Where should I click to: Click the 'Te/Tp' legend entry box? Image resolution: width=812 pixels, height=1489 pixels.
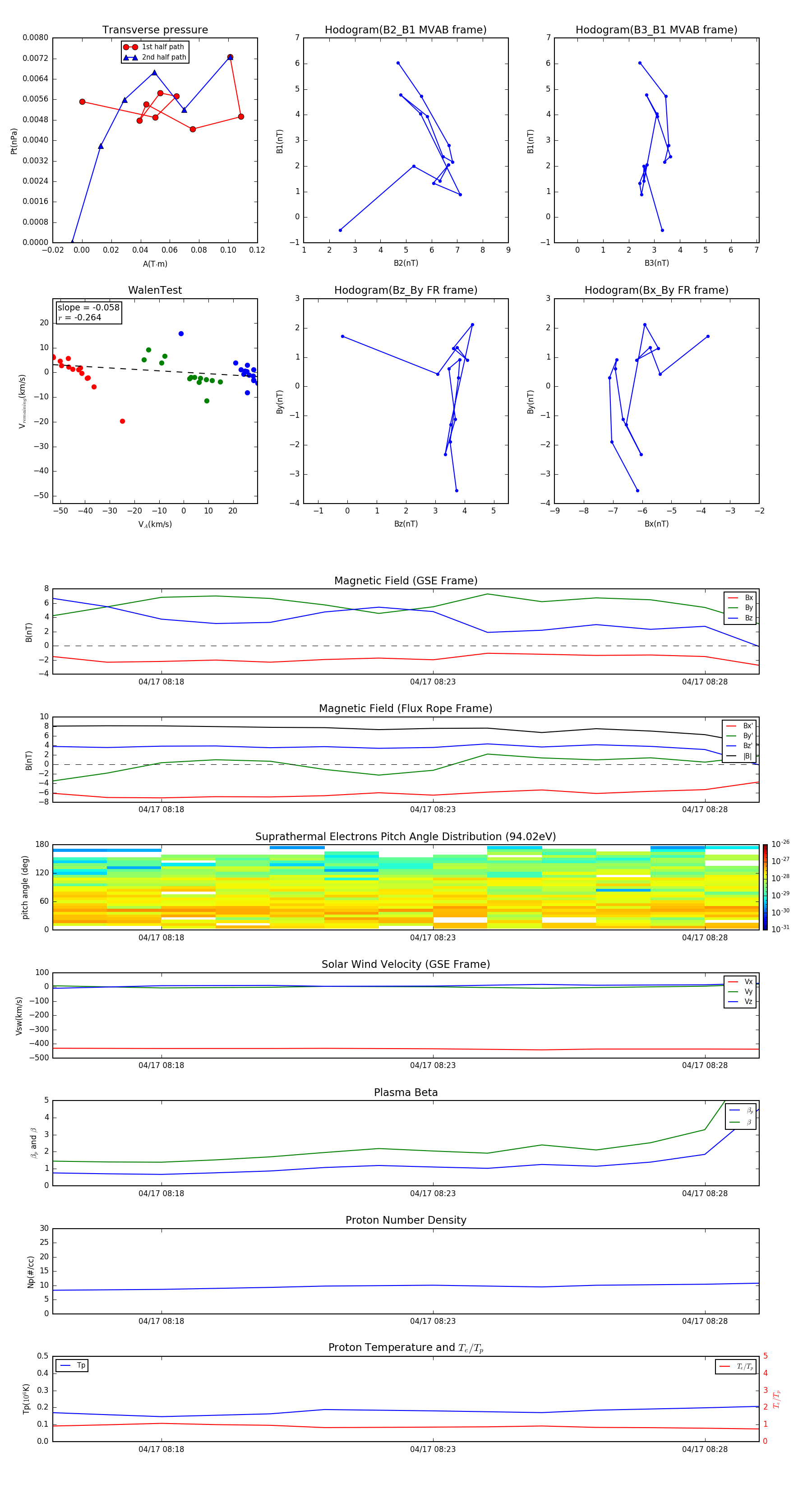736,1367
